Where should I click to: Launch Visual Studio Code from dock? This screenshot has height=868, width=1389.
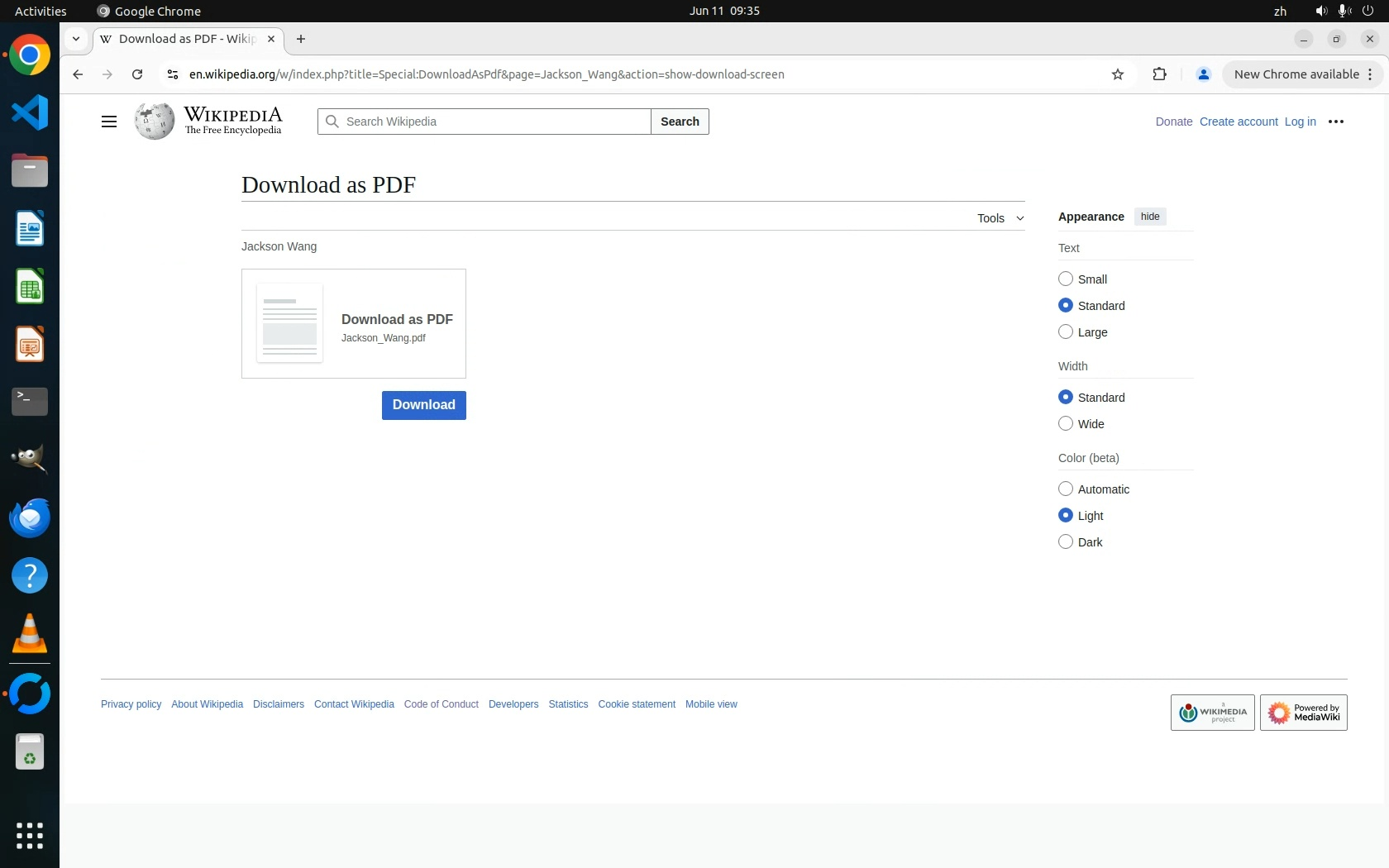tap(30, 112)
